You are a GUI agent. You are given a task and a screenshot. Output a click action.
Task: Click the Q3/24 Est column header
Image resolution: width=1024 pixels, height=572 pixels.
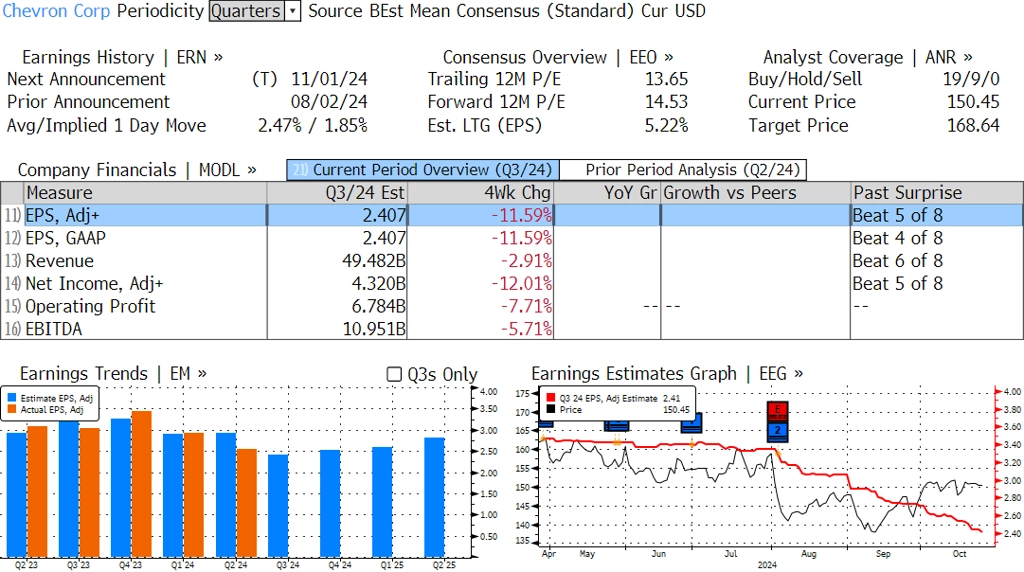[x=337, y=193]
